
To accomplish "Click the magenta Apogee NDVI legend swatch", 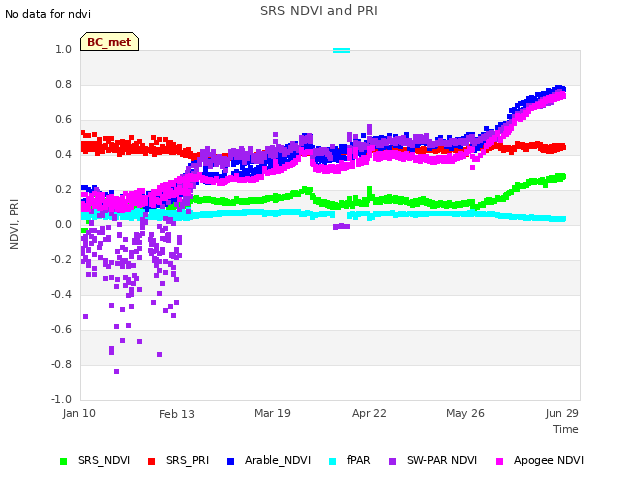I will [x=499, y=461].
